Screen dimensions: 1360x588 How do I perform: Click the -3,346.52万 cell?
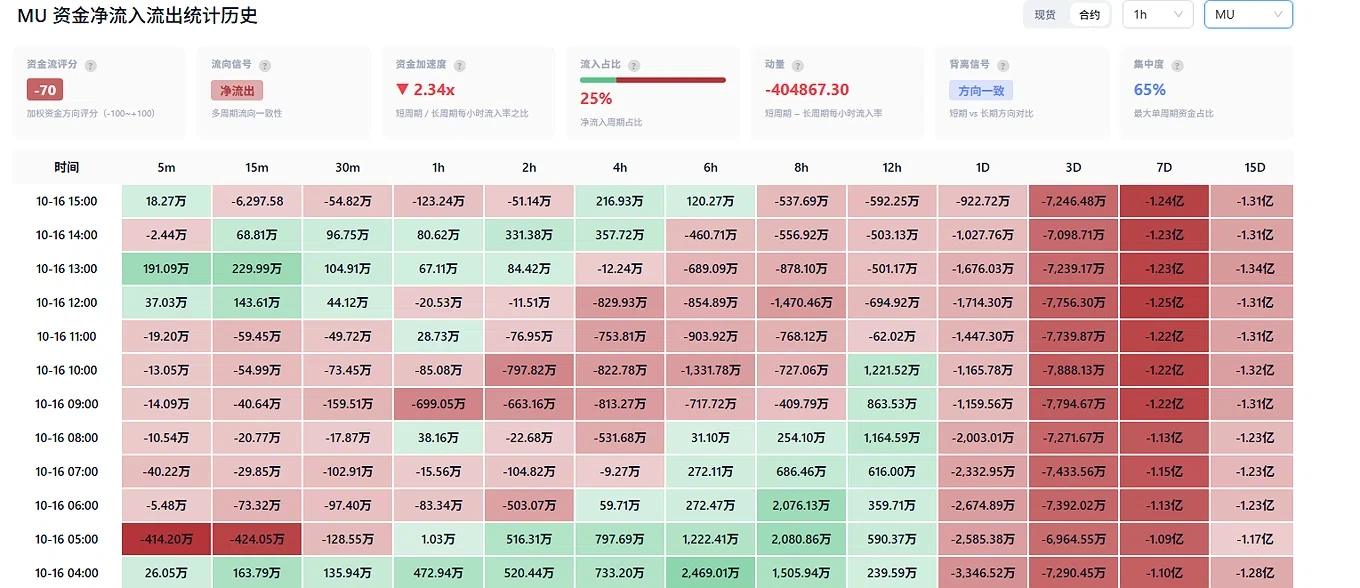pyautogui.click(x=983, y=573)
